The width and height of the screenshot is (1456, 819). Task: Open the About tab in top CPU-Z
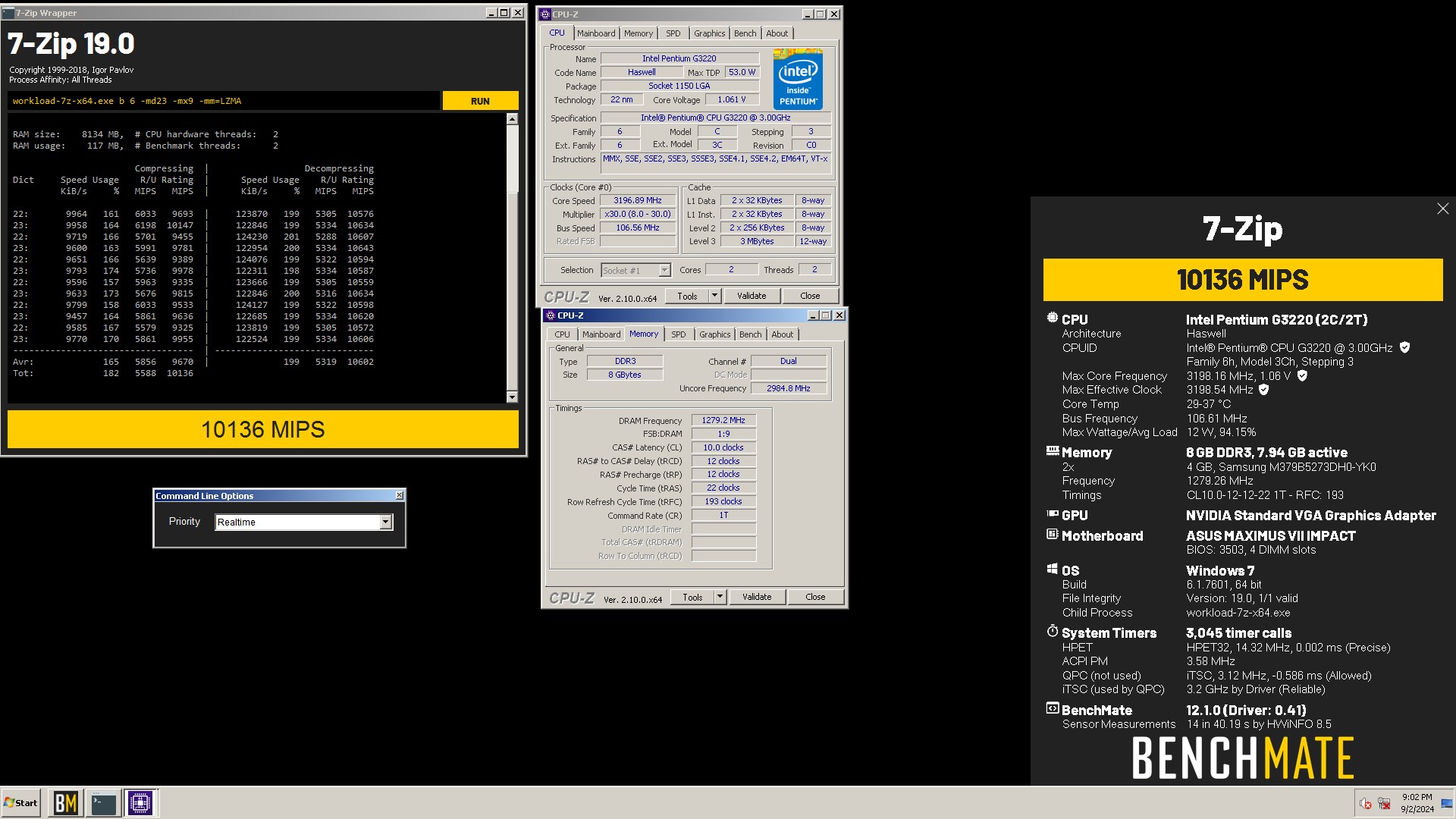(777, 33)
